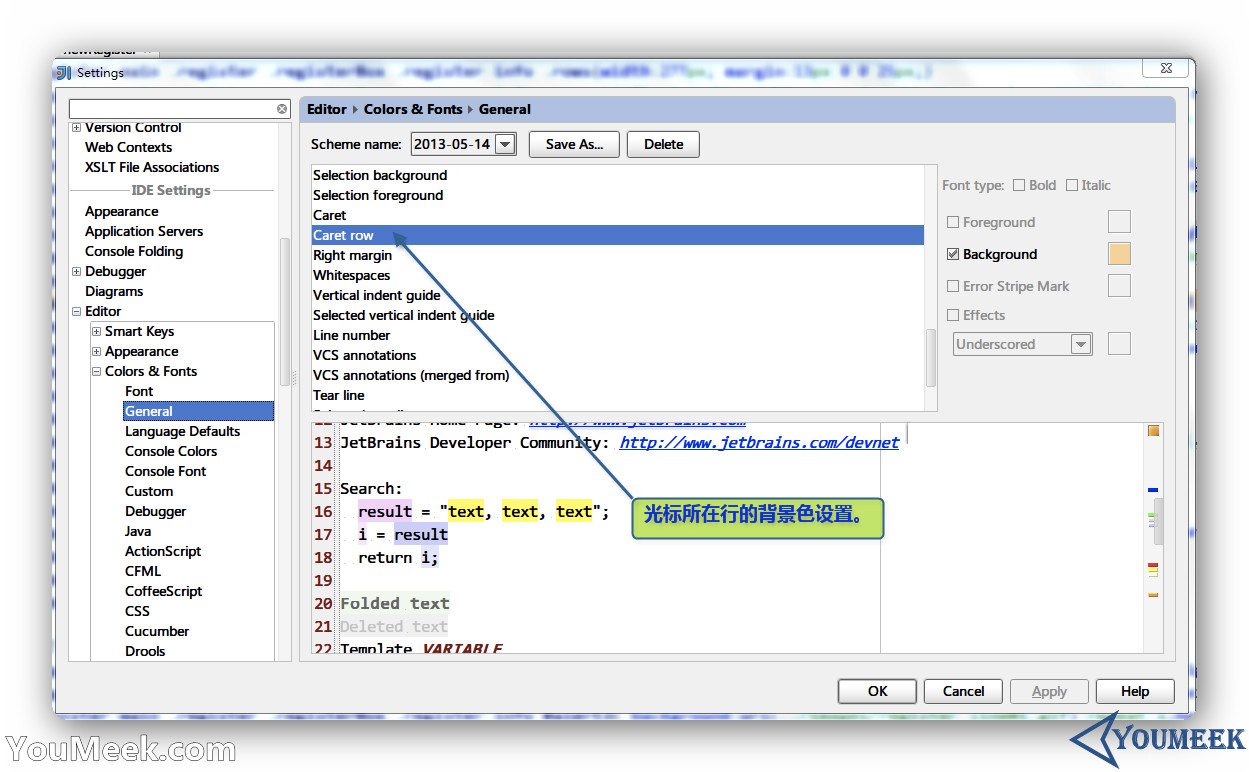Select Diagrams in settings tree
The image size is (1249, 772).
coord(114,291)
